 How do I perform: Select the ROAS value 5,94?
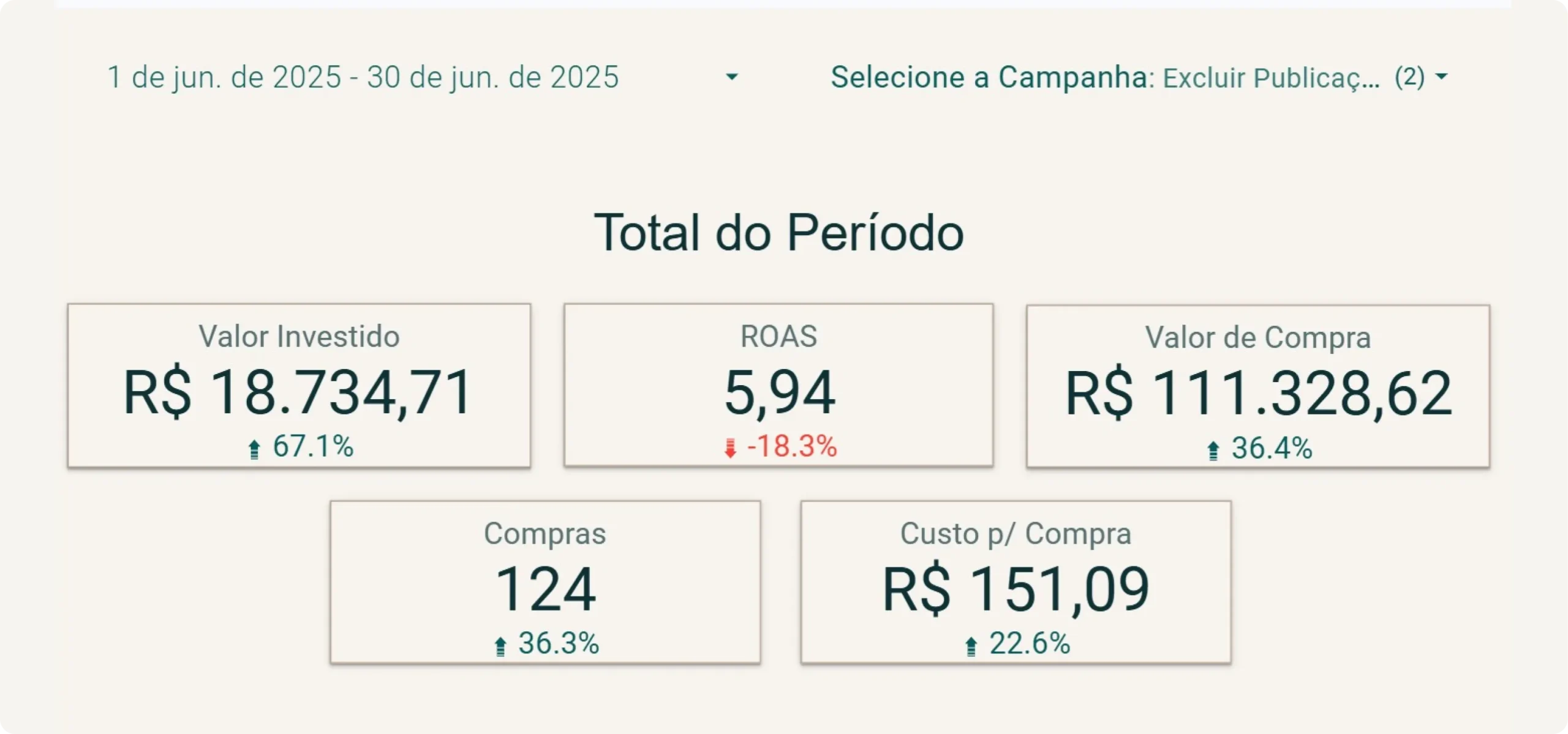779,392
